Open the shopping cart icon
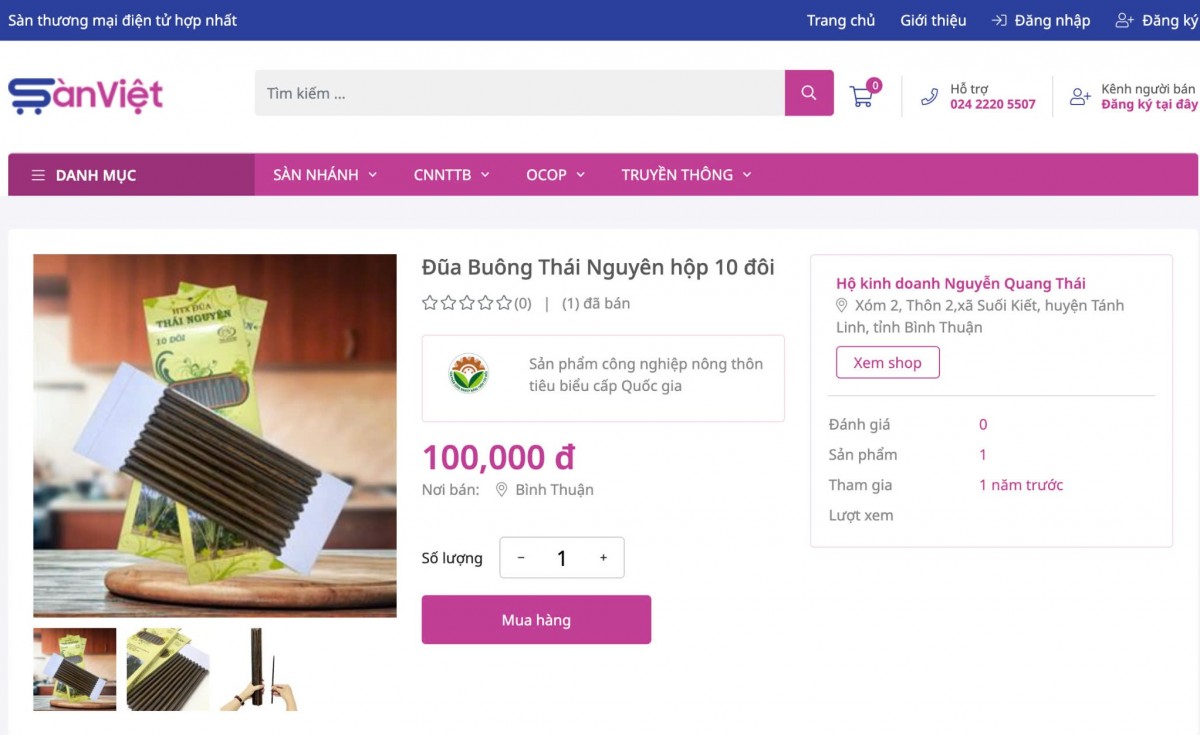 tap(861, 95)
